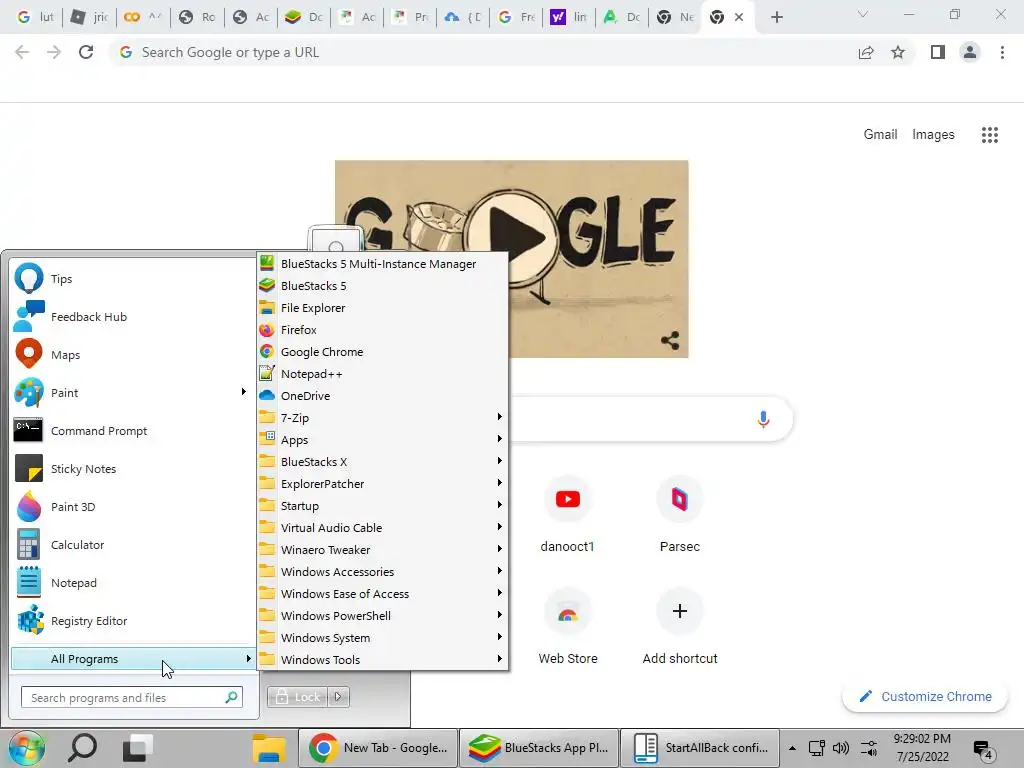The image size is (1024, 768).
Task: Expand BlueStacks X folder
Action: coord(383,462)
